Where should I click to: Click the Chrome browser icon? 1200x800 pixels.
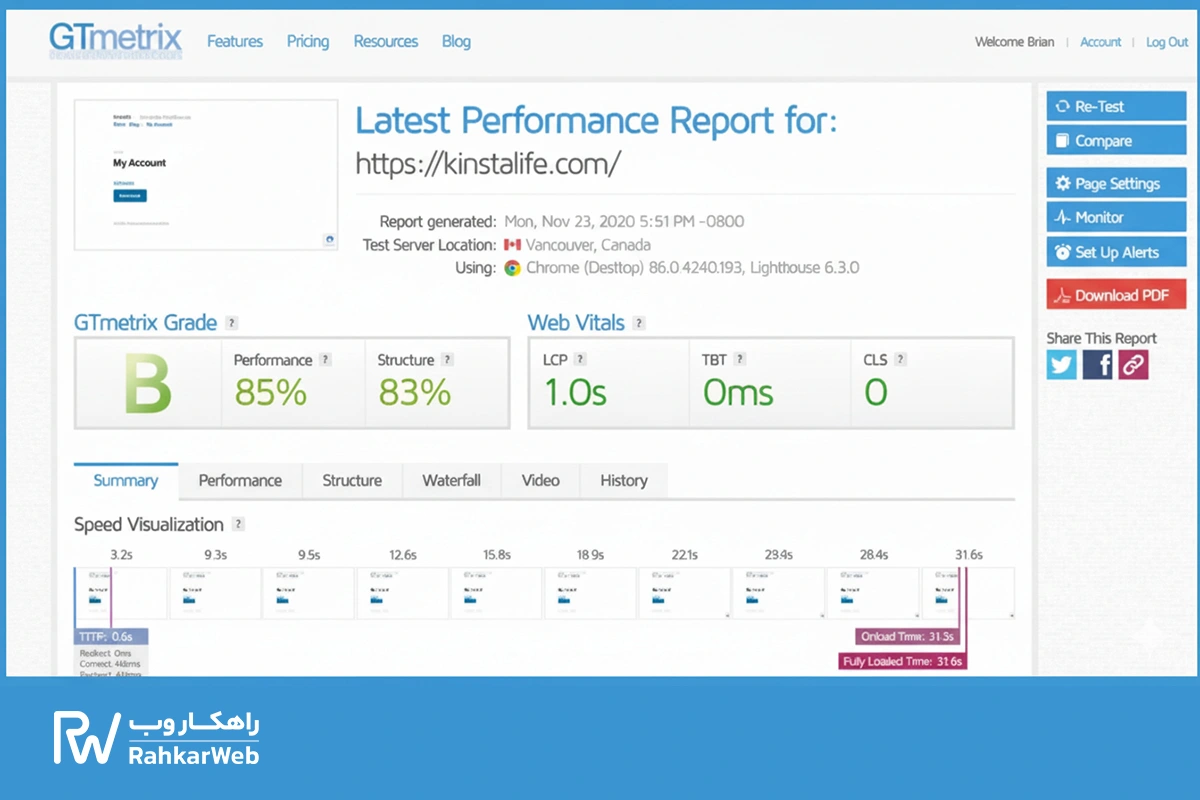pyautogui.click(x=513, y=268)
